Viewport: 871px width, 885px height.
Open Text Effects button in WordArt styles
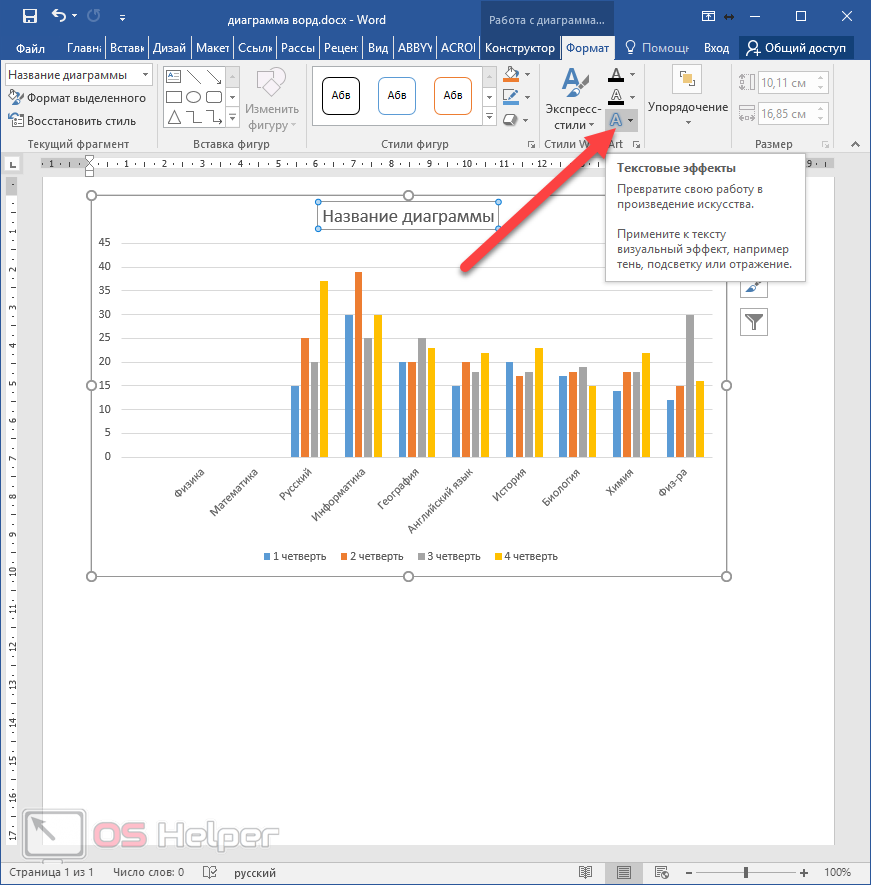[617, 119]
